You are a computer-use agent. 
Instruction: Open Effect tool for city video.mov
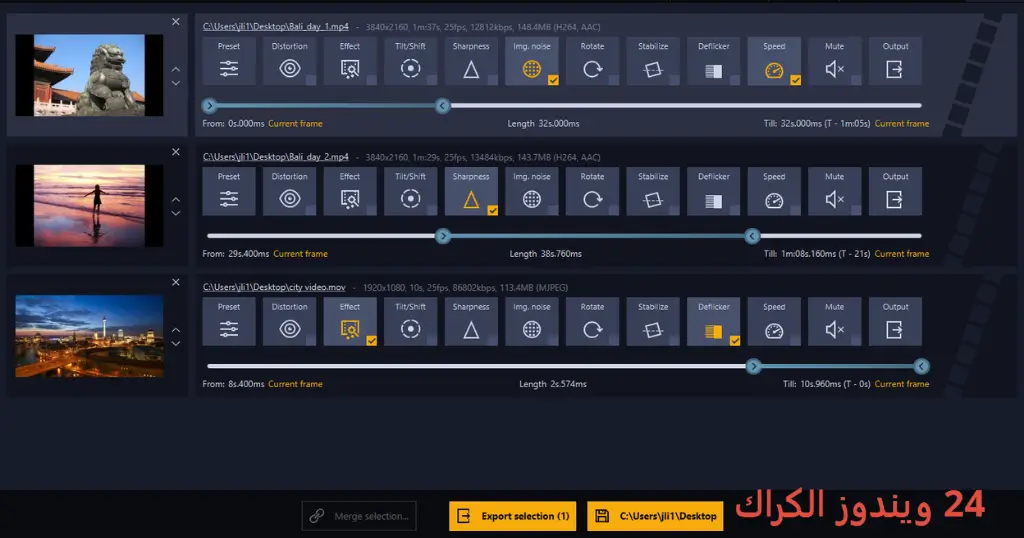coord(350,321)
